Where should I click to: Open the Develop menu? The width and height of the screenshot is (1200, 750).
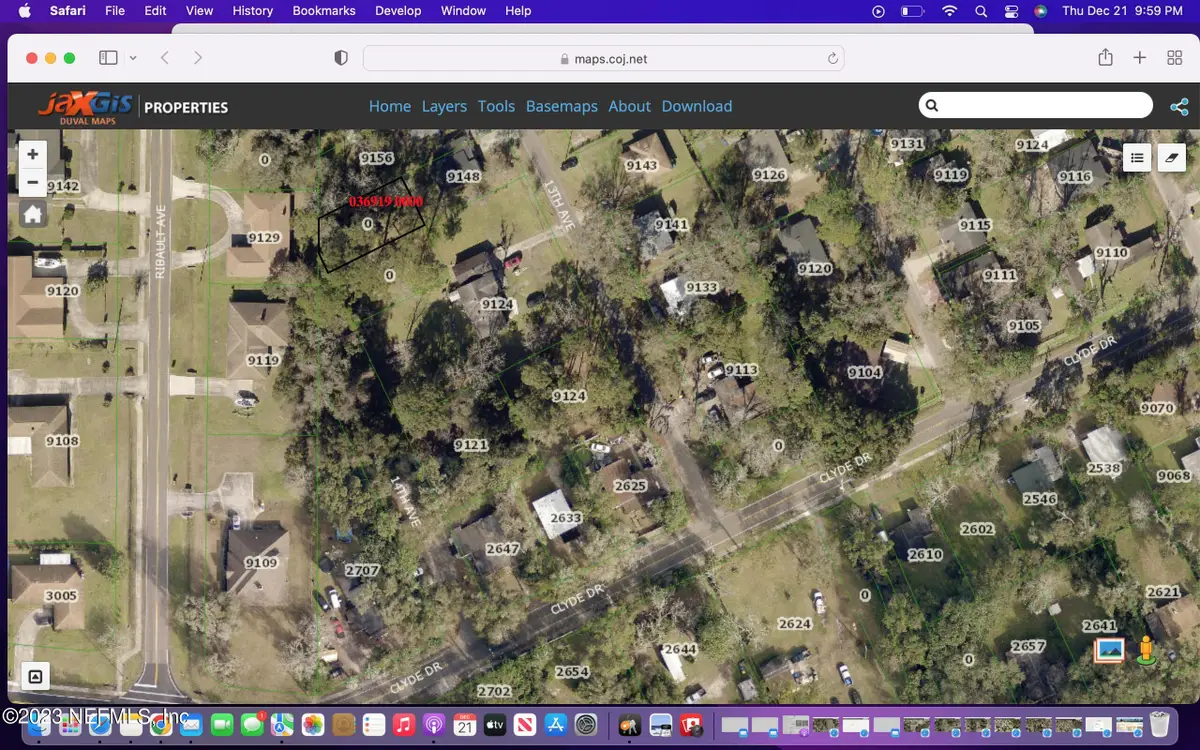point(398,11)
